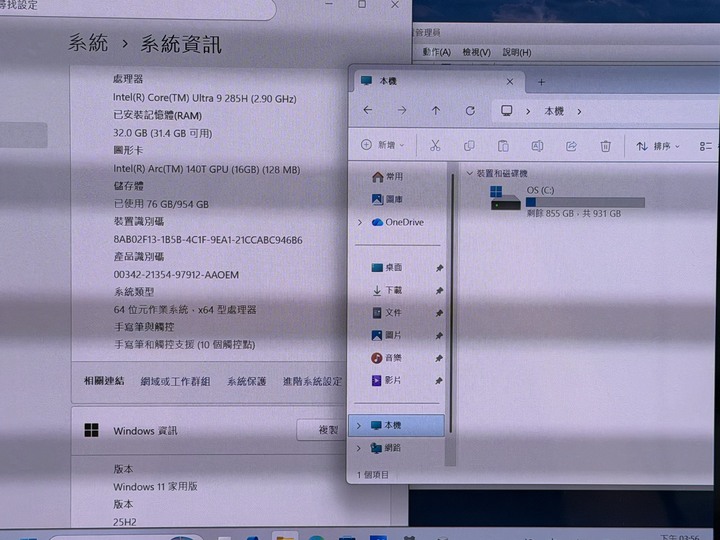
Task: Unpin 下載 using its pin icon
Action: click(439, 290)
